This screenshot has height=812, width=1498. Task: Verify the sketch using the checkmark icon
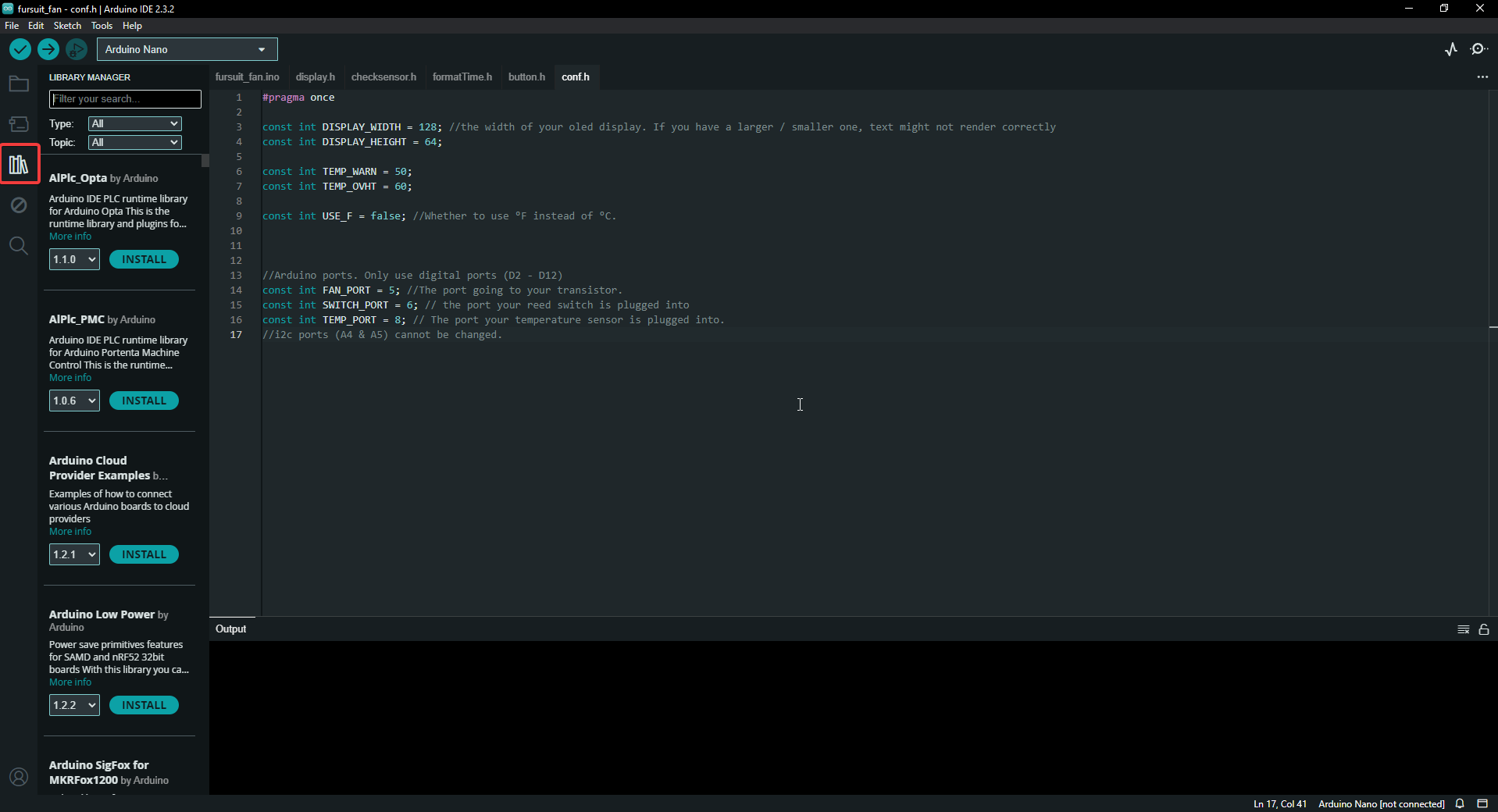coord(20,49)
